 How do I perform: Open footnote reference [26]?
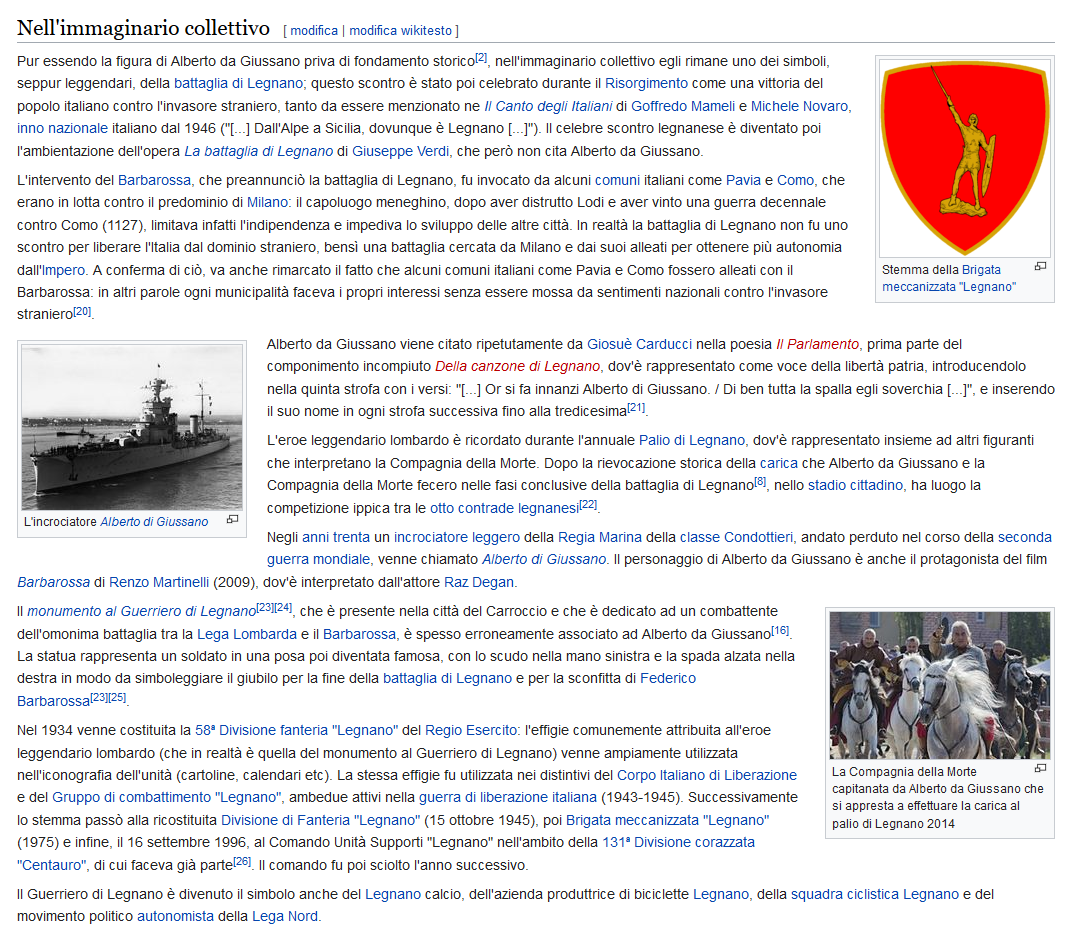242,861
